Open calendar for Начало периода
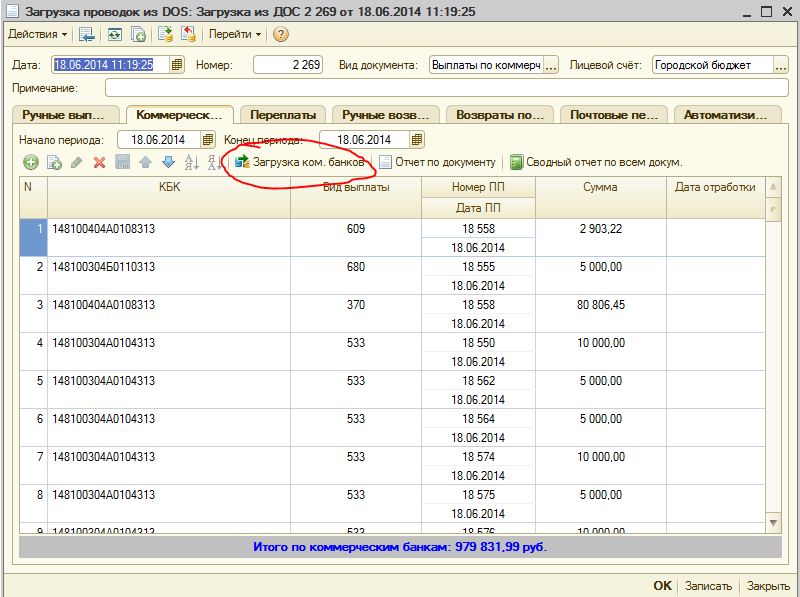Screen dimensions: 800x597 209,139
